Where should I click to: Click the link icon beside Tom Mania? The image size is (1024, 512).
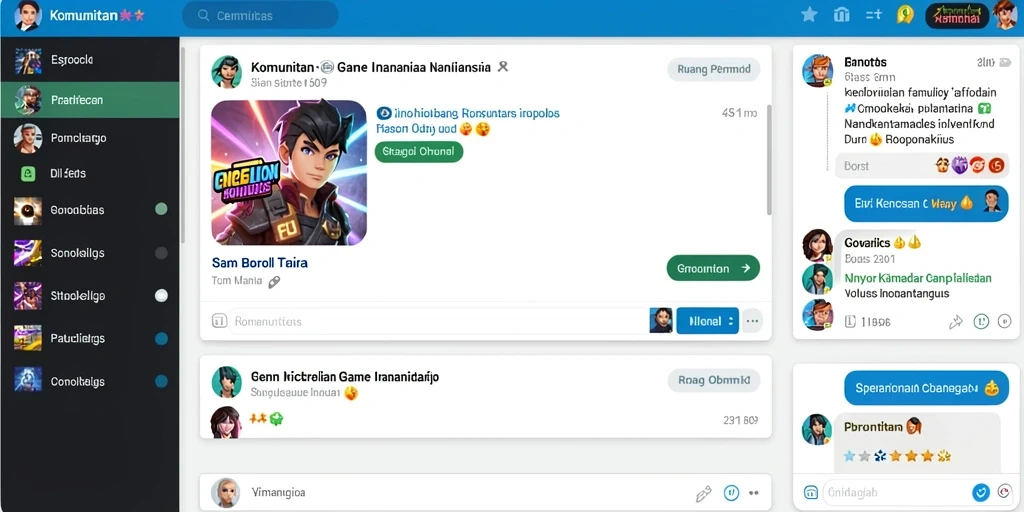point(274,281)
